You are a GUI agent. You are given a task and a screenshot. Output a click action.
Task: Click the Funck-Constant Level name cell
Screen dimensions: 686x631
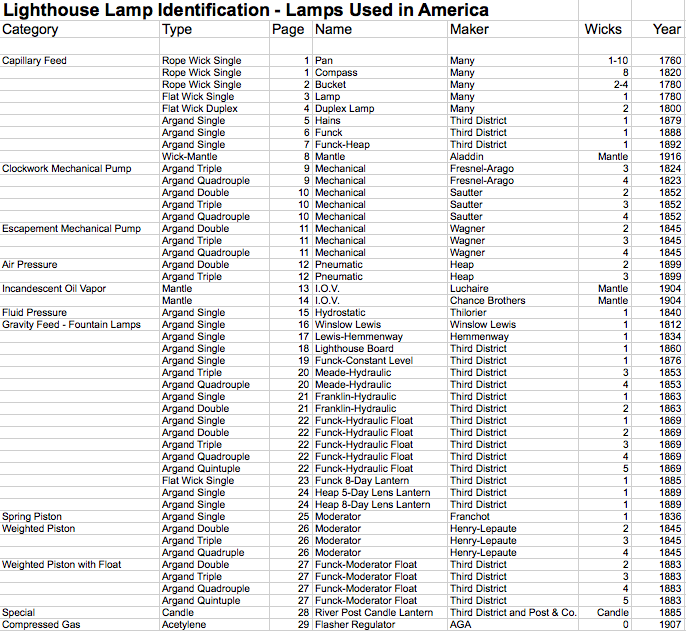(380, 361)
